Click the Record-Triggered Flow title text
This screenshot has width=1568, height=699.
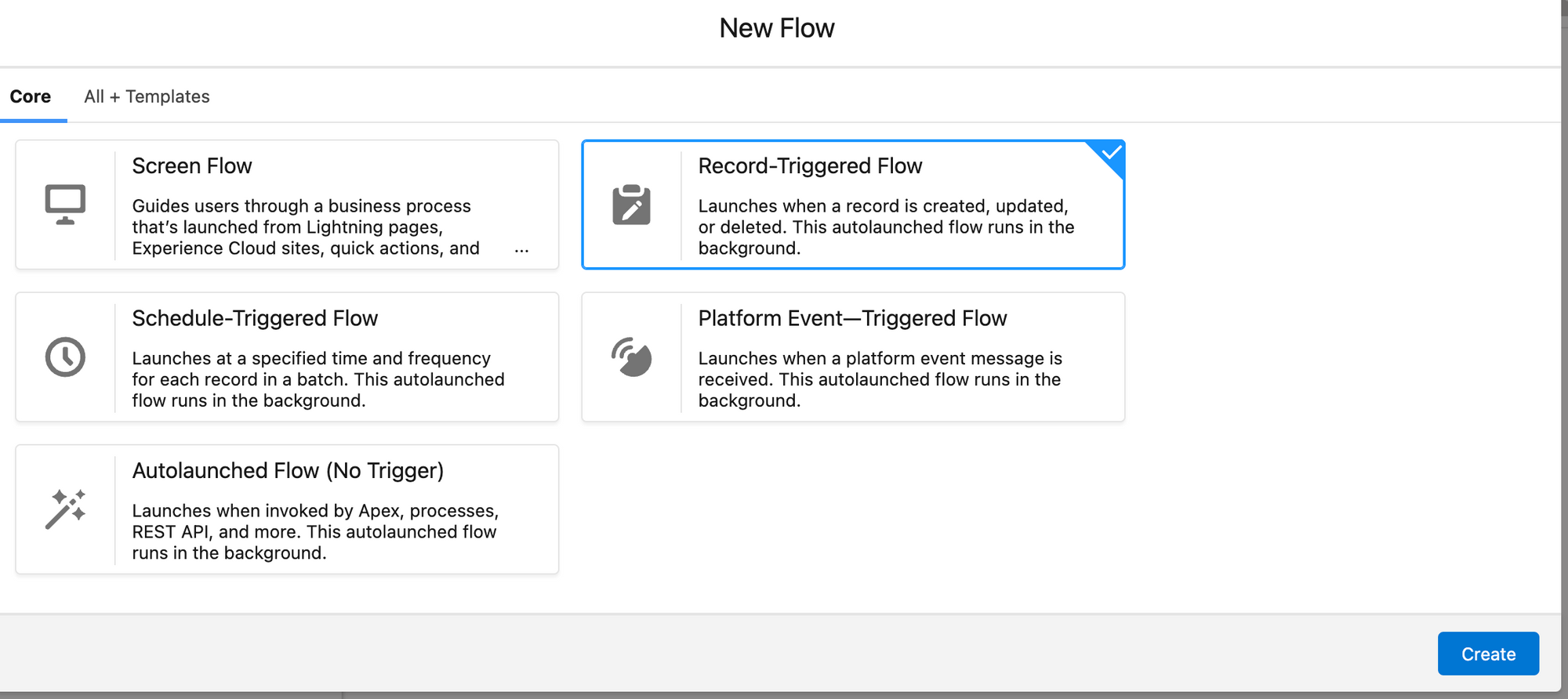tap(810, 166)
